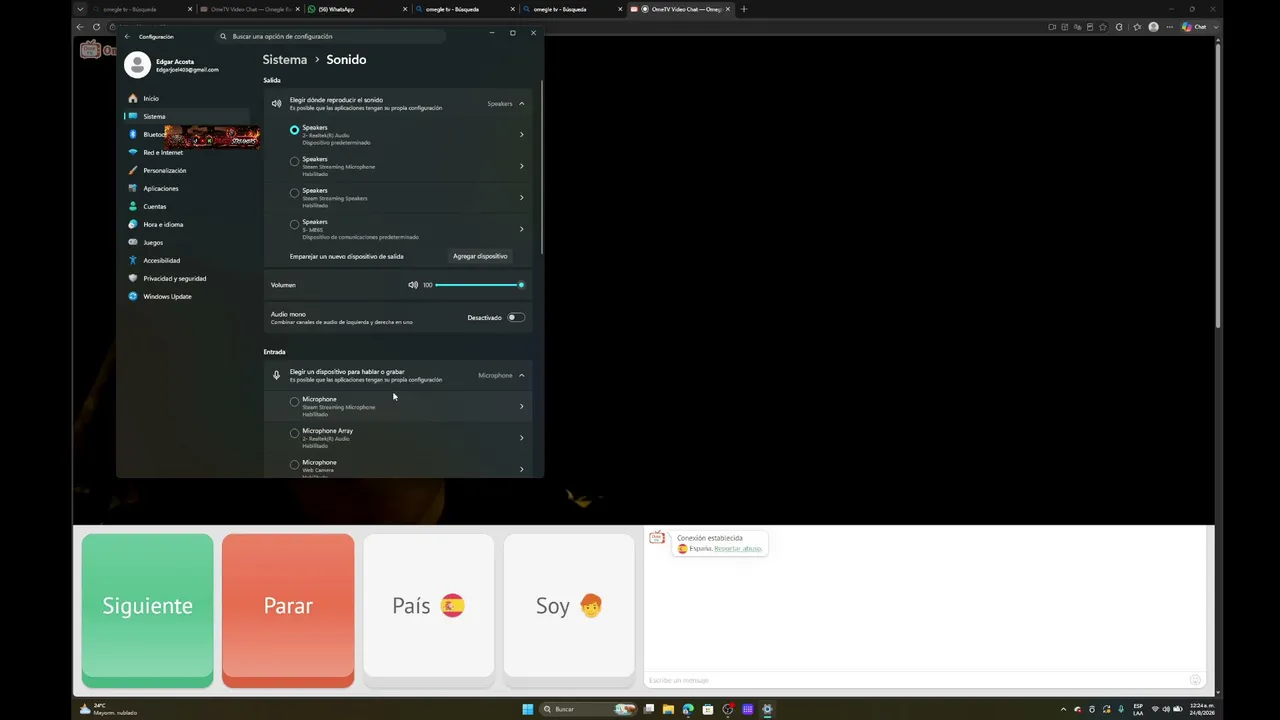Select Speakers 5- M80S output device
The image size is (1280, 720).
[x=294, y=224]
